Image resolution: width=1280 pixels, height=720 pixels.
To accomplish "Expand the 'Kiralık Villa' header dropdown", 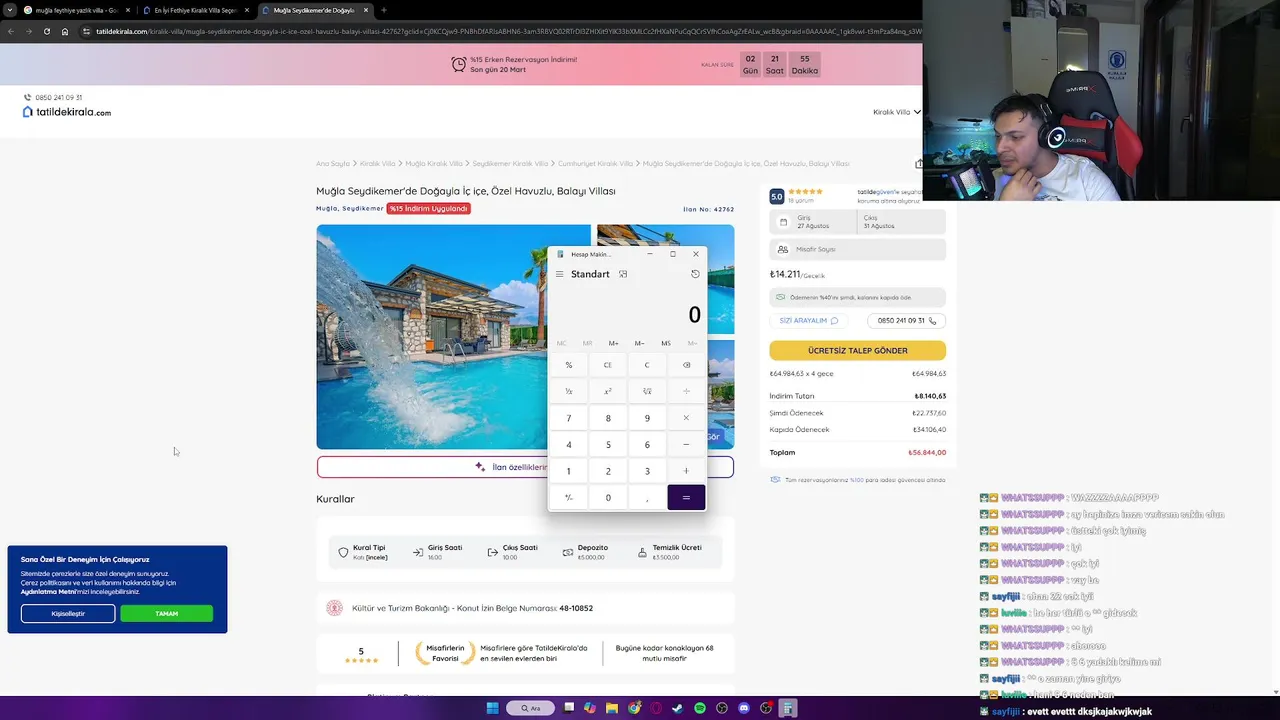I will click(x=896, y=112).
